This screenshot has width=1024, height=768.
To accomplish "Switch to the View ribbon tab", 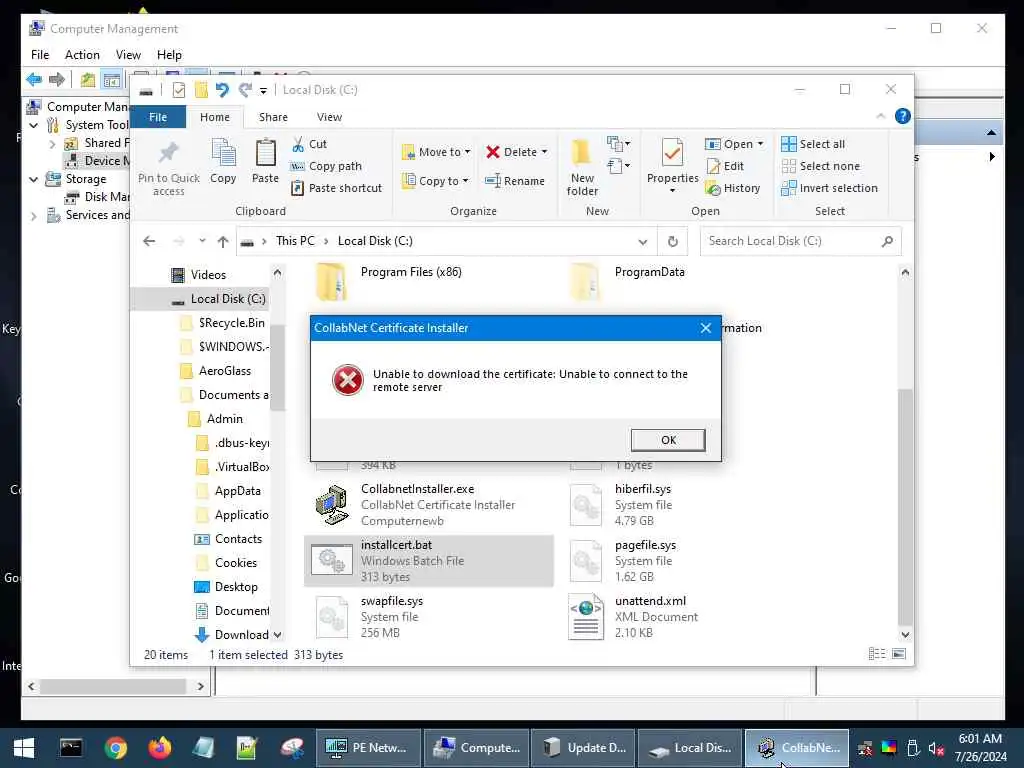I will click(x=329, y=117).
